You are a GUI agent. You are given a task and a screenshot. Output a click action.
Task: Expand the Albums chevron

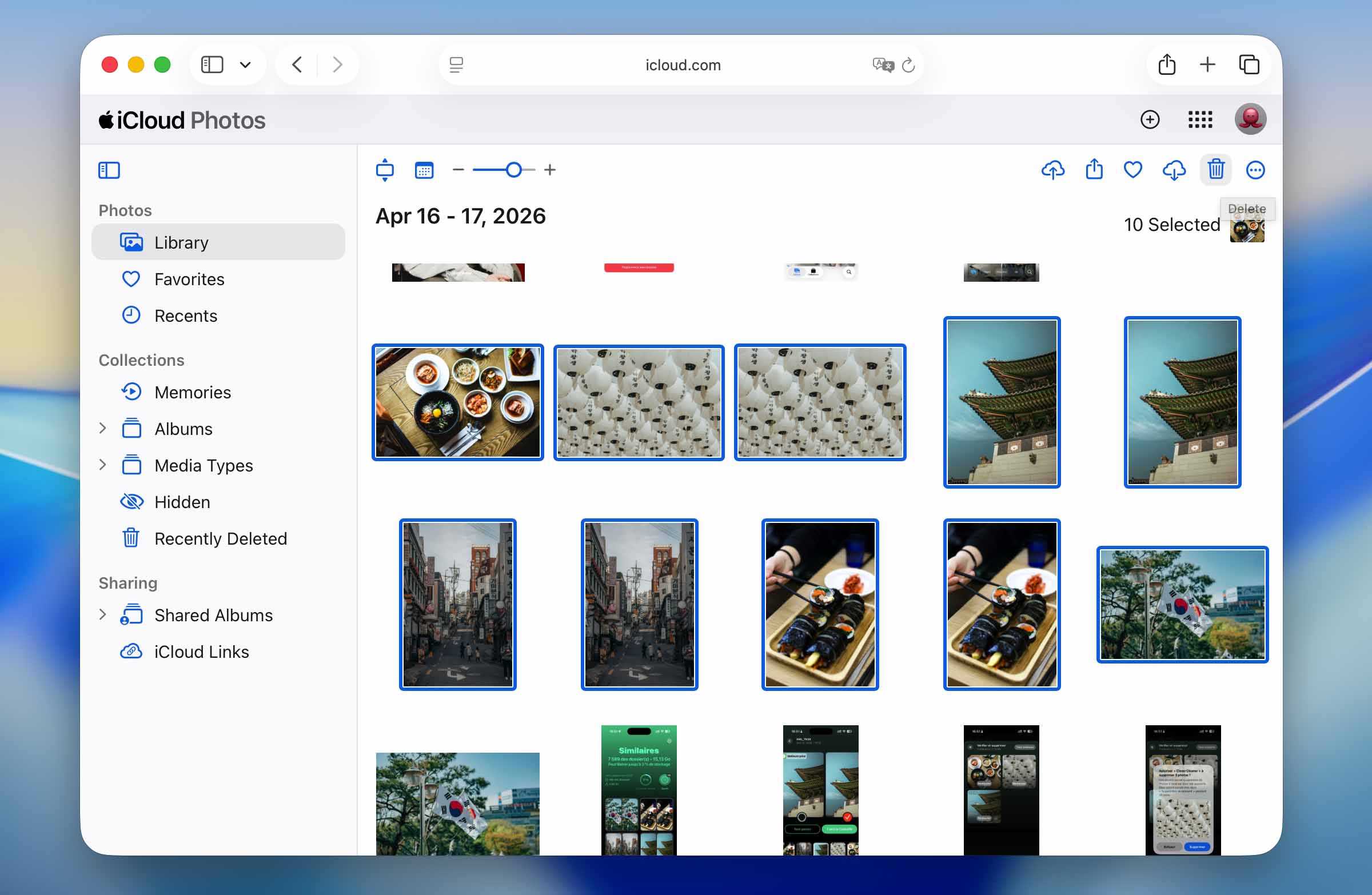point(102,428)
